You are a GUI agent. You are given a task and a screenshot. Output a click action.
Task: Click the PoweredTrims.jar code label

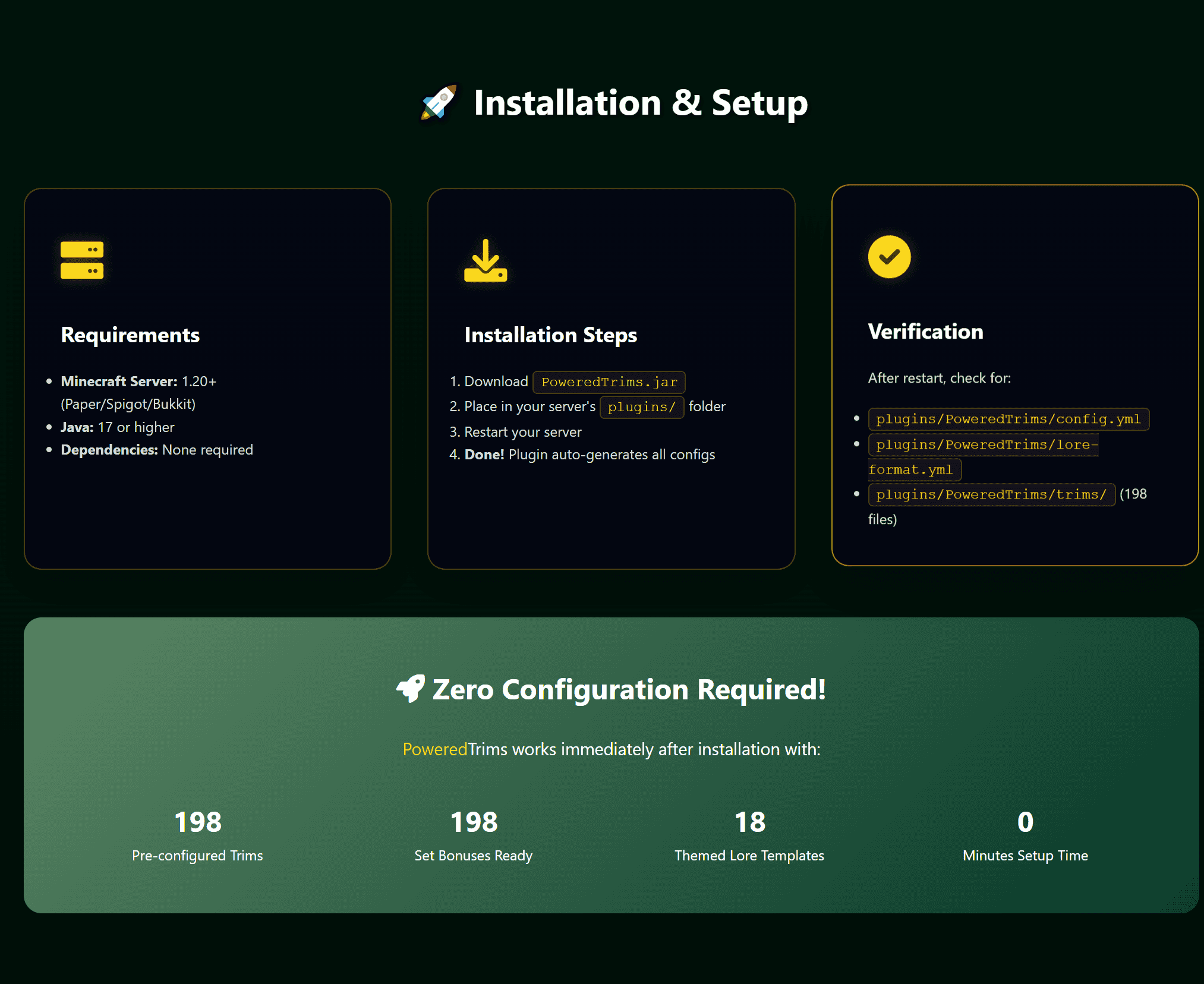click(x=609, y=382)
